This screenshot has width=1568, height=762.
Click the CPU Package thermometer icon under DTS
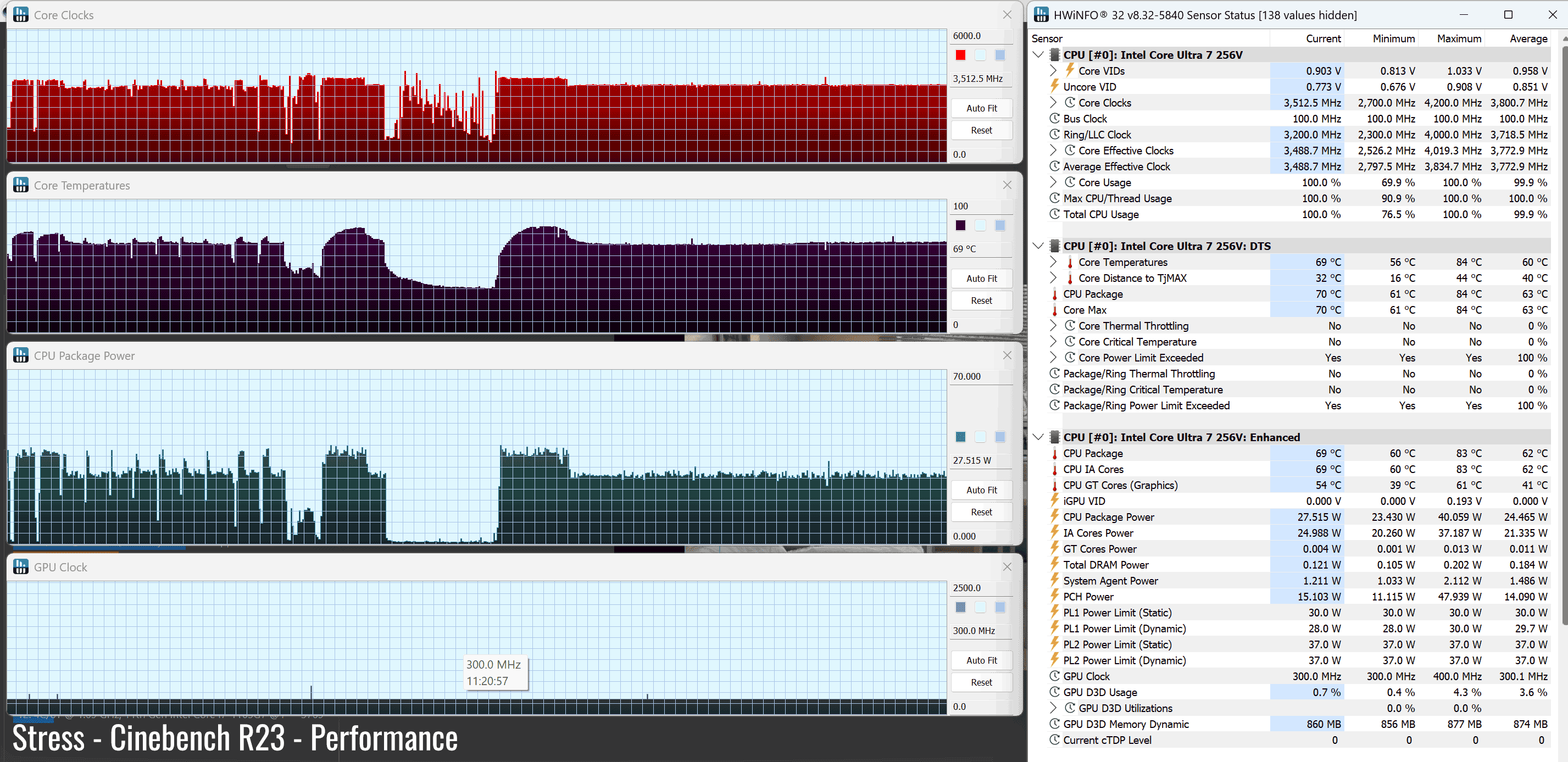point(1055,294)
